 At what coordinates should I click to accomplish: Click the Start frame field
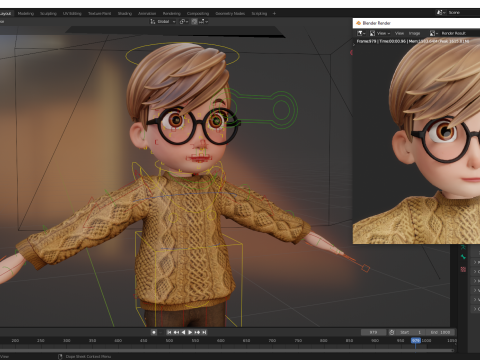click(x=411, y=332)
